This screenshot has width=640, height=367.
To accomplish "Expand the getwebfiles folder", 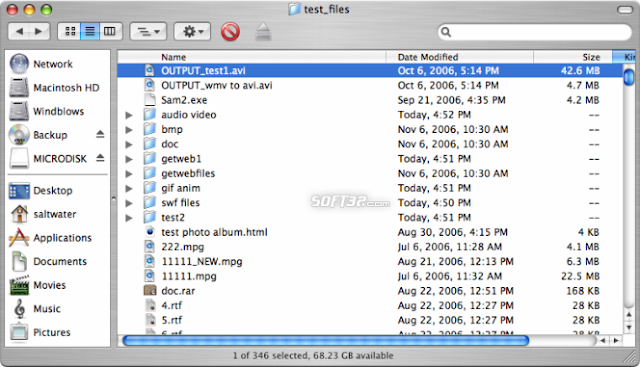I will pos(129,174).
